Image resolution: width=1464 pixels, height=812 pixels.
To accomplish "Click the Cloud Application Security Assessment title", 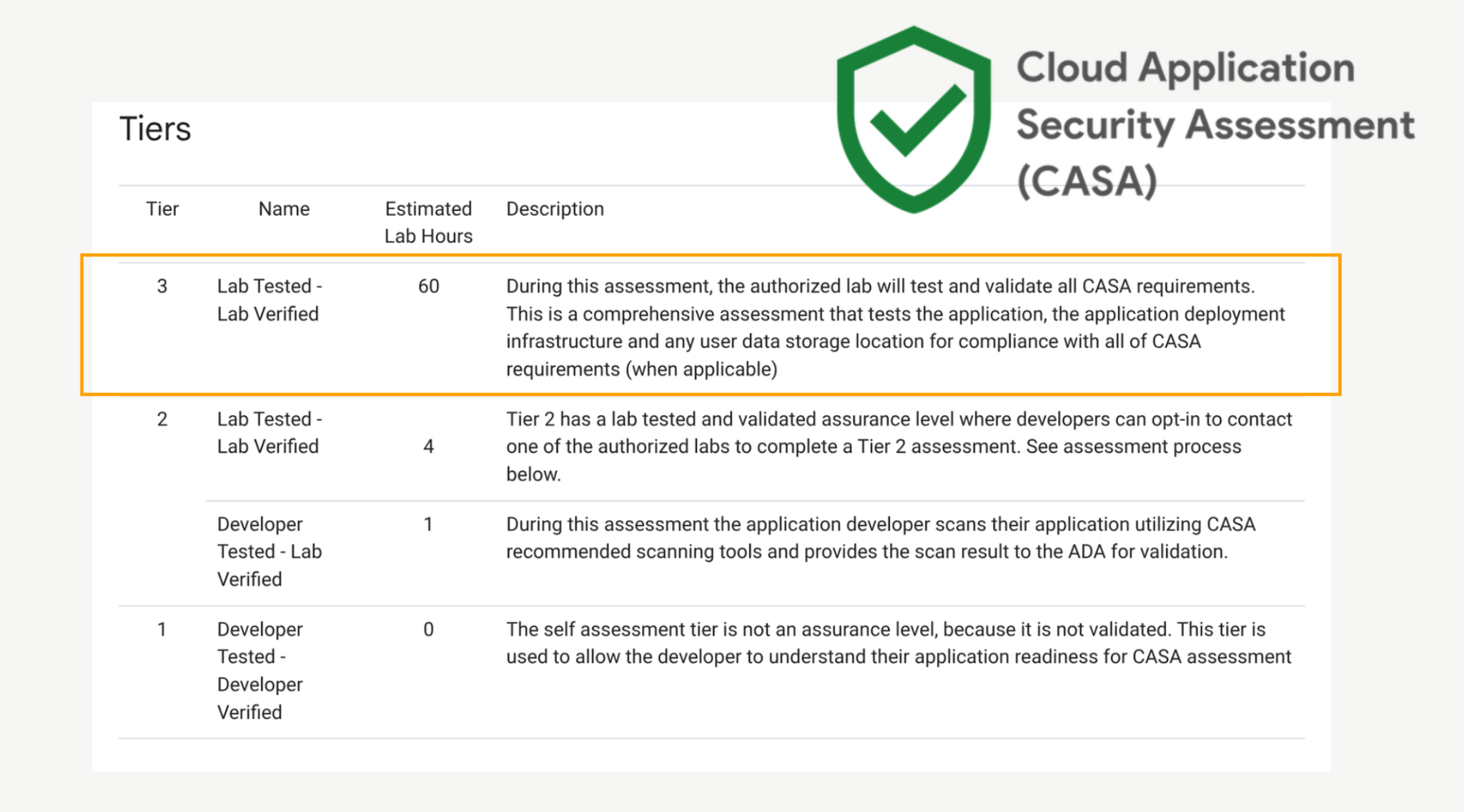I will (1215, 124).
